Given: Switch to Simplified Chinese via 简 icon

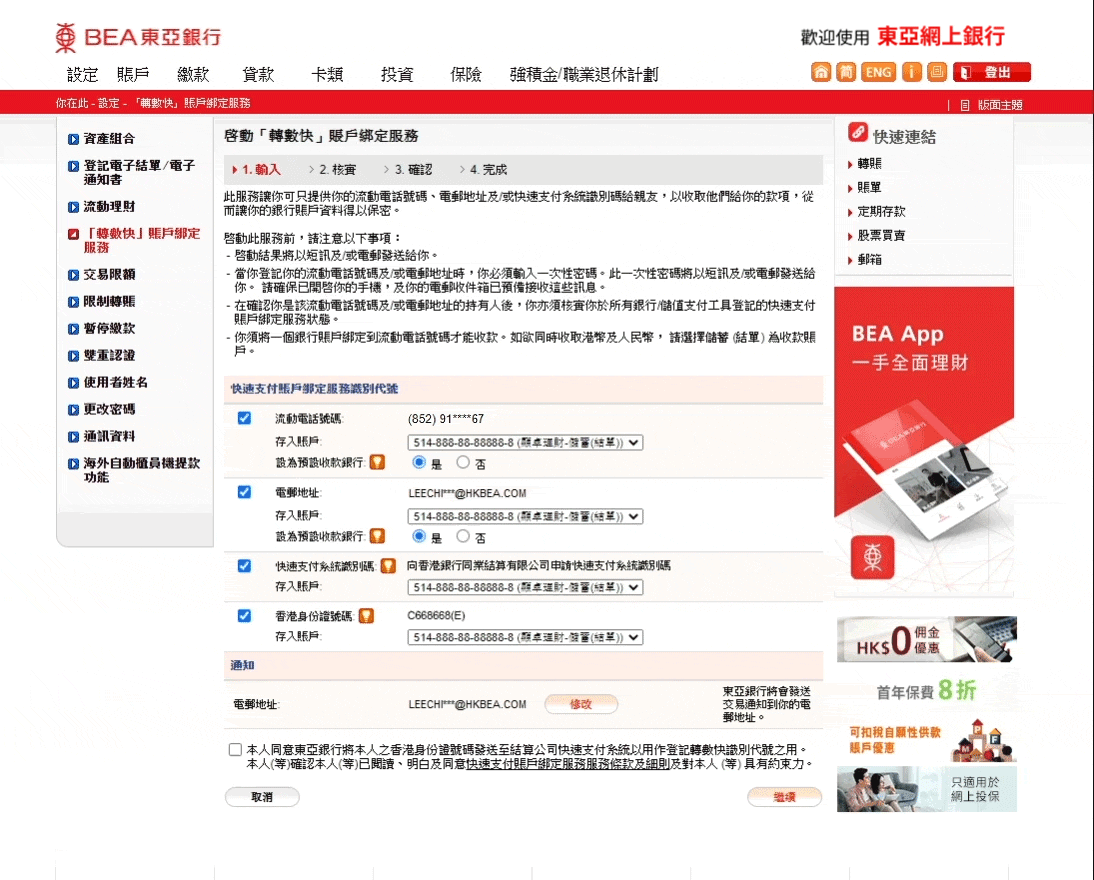Looking at the screenshot, I should (x=846, y=72).
